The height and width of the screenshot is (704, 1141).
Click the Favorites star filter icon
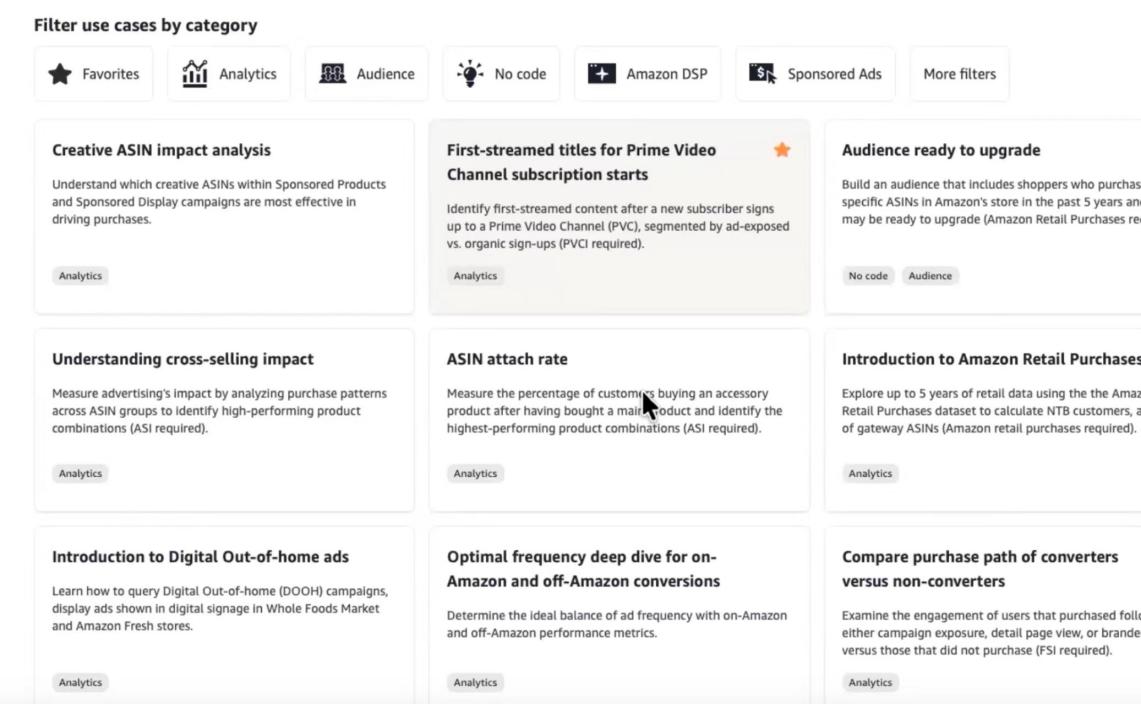click(60, 74)
